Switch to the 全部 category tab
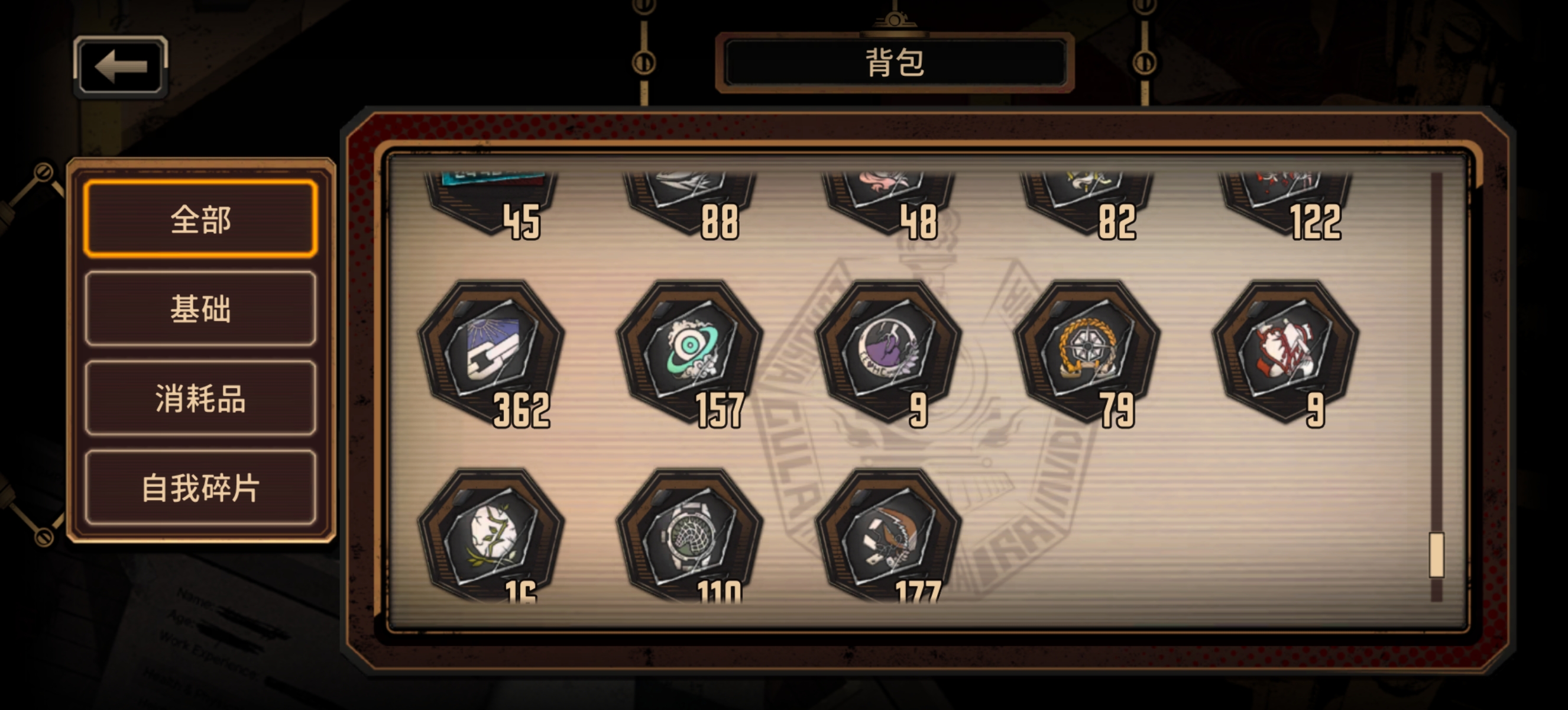Viewport: 1568px width, 710px height. click(x=201, y=219)
